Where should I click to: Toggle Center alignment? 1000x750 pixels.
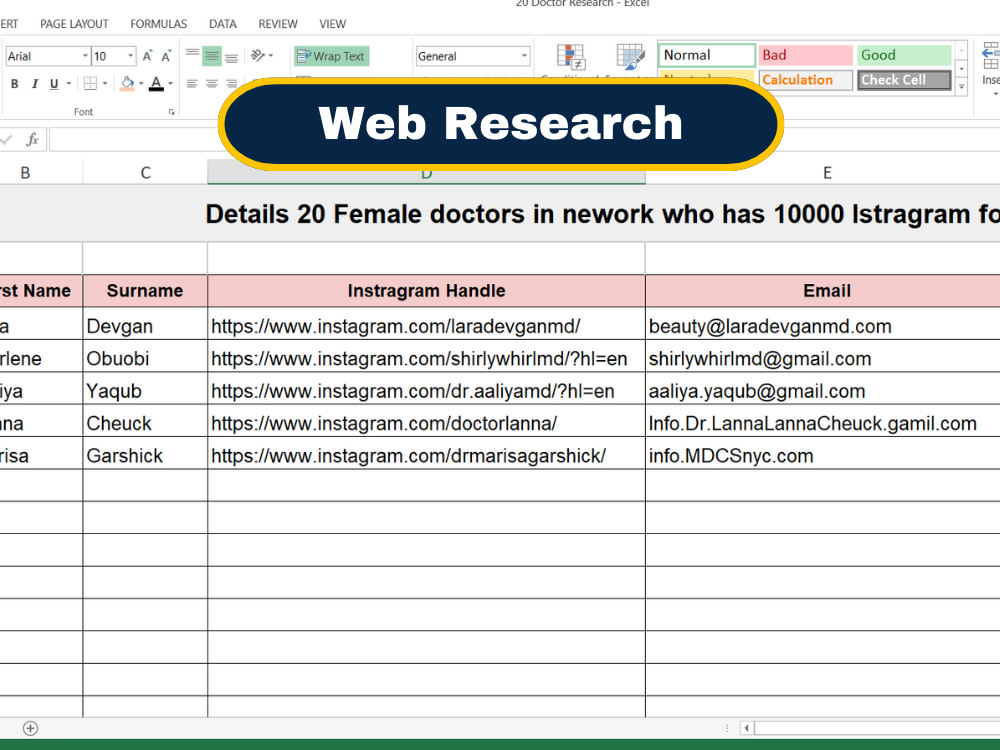point(212,84)
